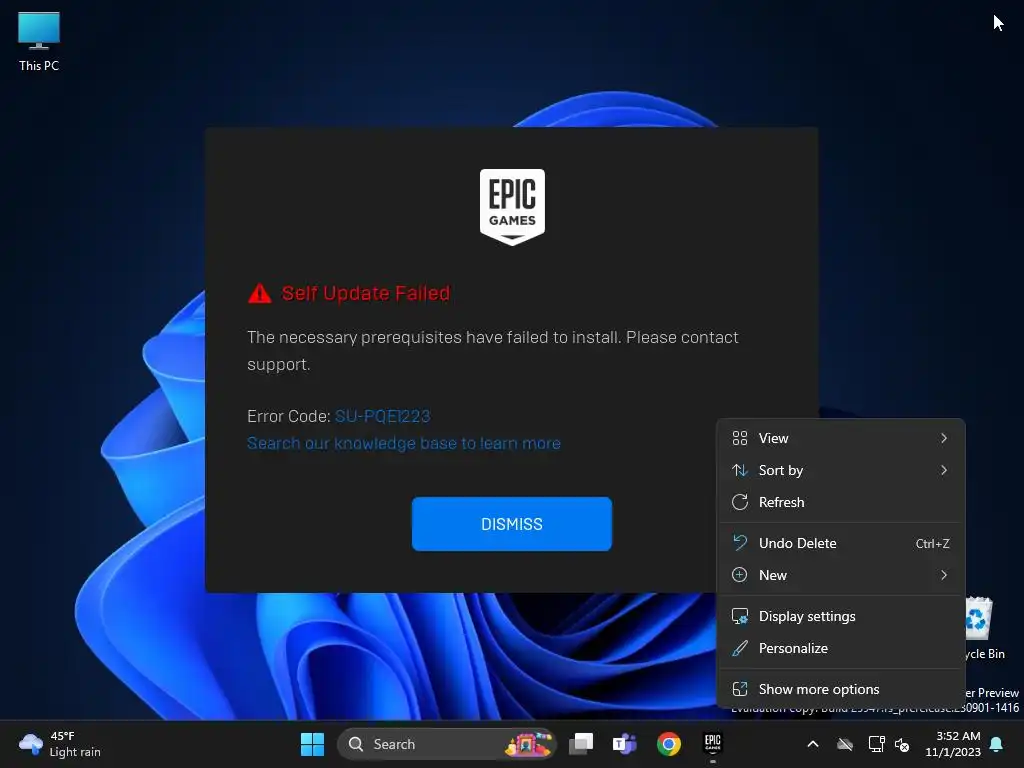Show hidden system tray icons
The height and width of the screenshot is (768, 1024).
[x=813, y=744]
